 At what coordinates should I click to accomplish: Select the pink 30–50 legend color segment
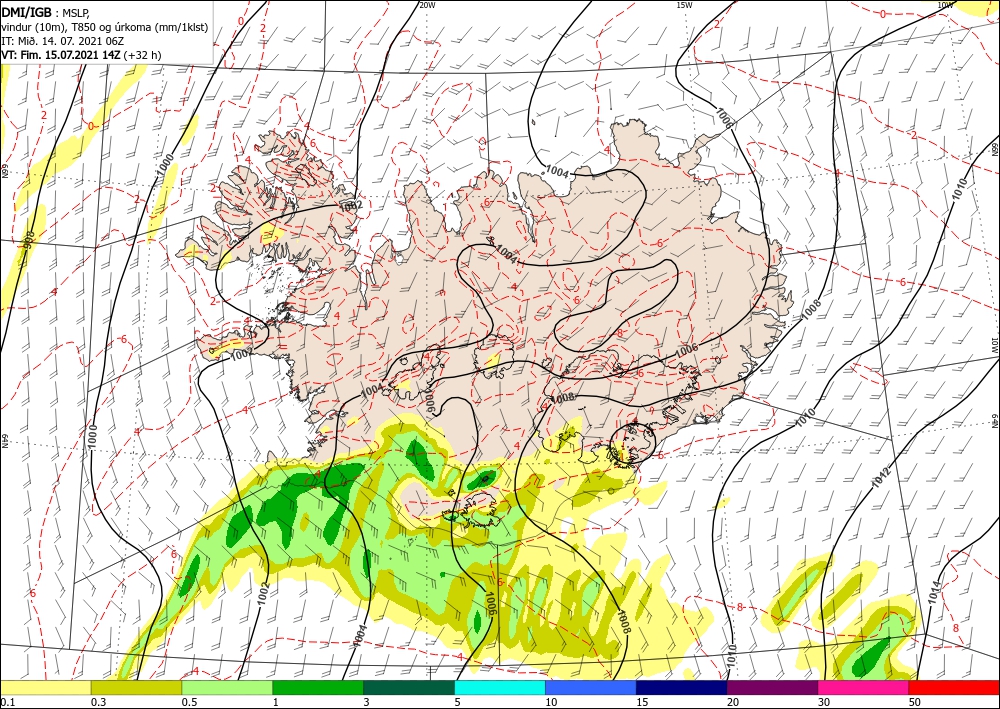(x=864, y=687)
